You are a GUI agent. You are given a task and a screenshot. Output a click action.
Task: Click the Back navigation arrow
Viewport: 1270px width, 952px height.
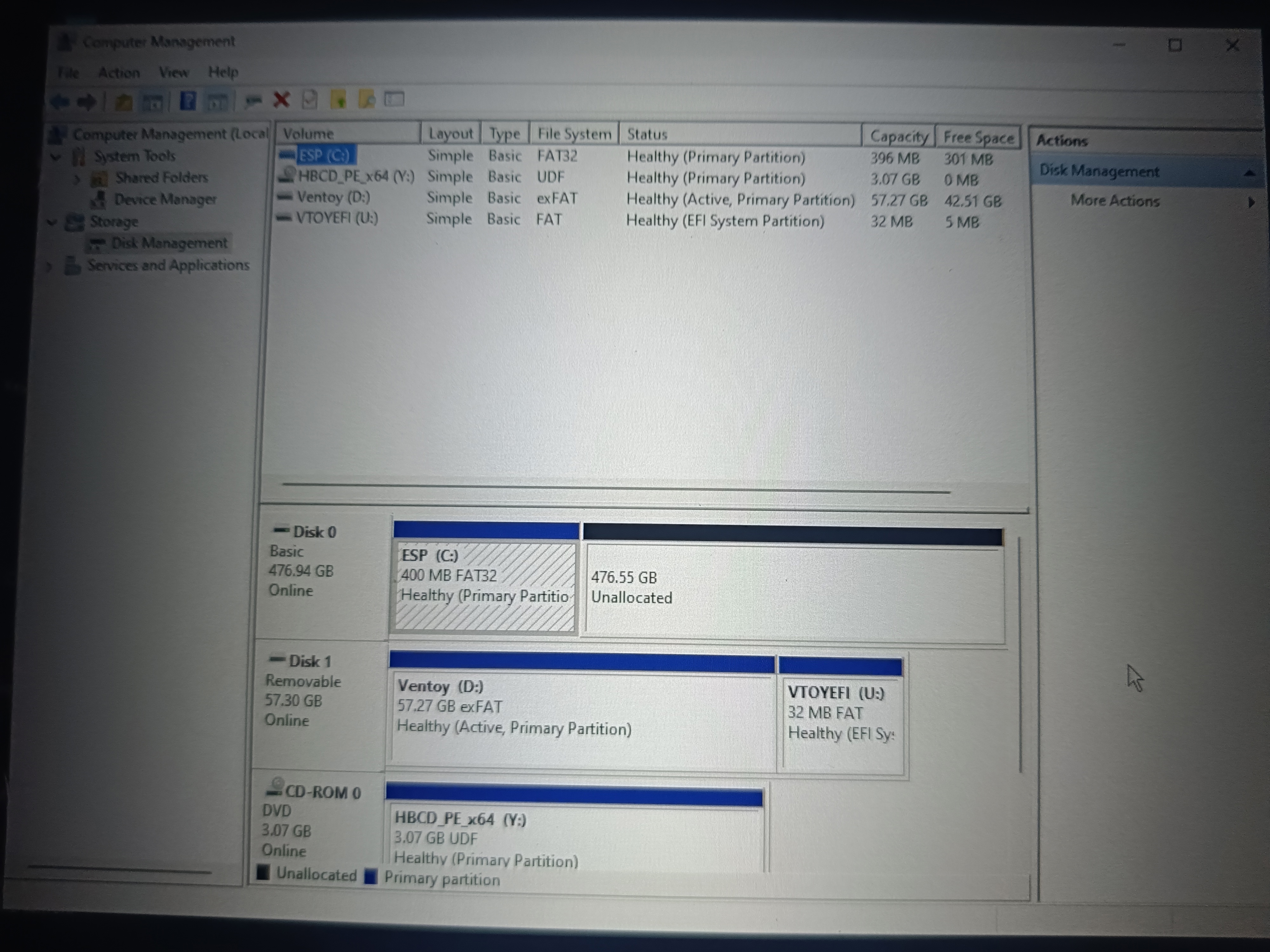coord(59,102)
